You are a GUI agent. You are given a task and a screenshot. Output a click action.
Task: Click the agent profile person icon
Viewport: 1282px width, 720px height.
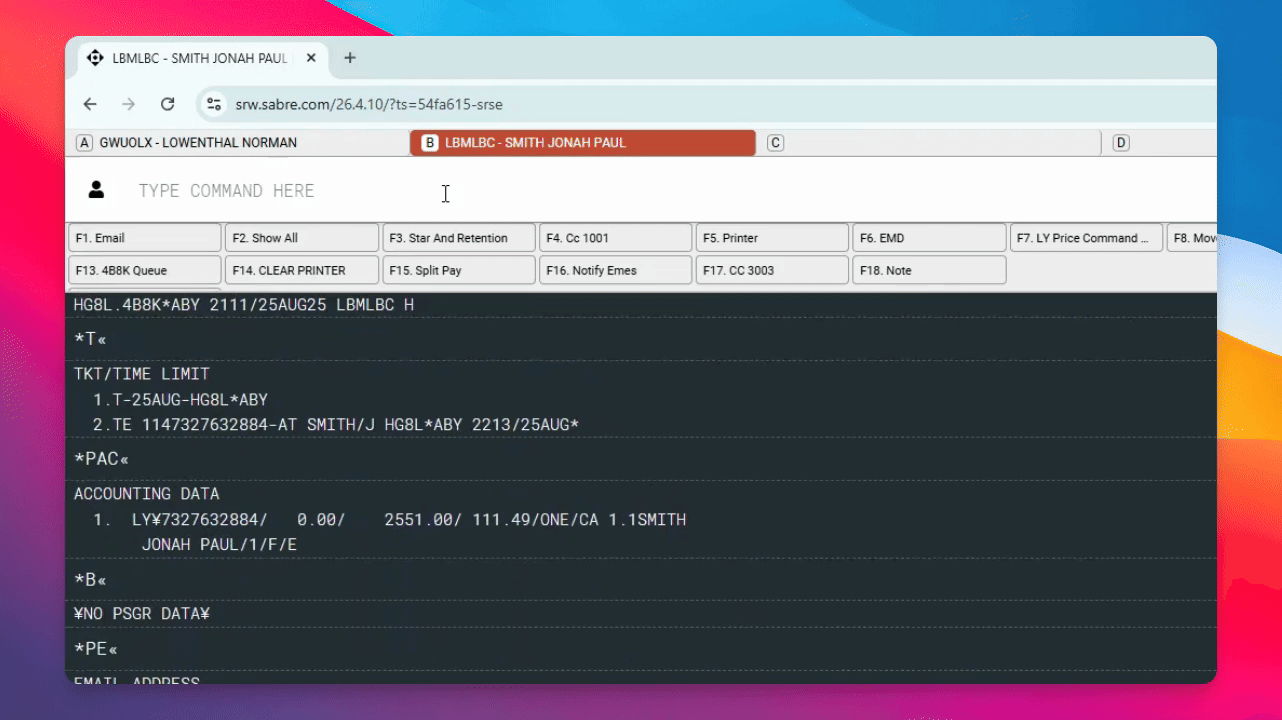(x=96, y=190)
